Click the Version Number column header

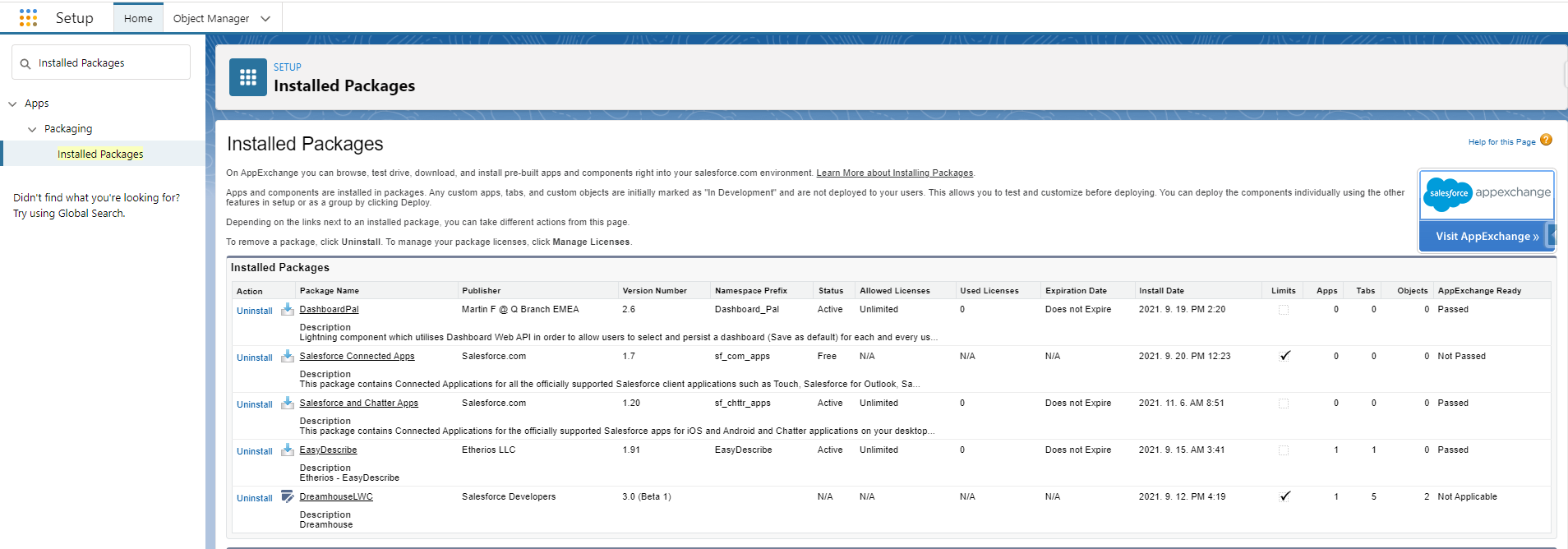pyautogui.click(x=654, y=290)
